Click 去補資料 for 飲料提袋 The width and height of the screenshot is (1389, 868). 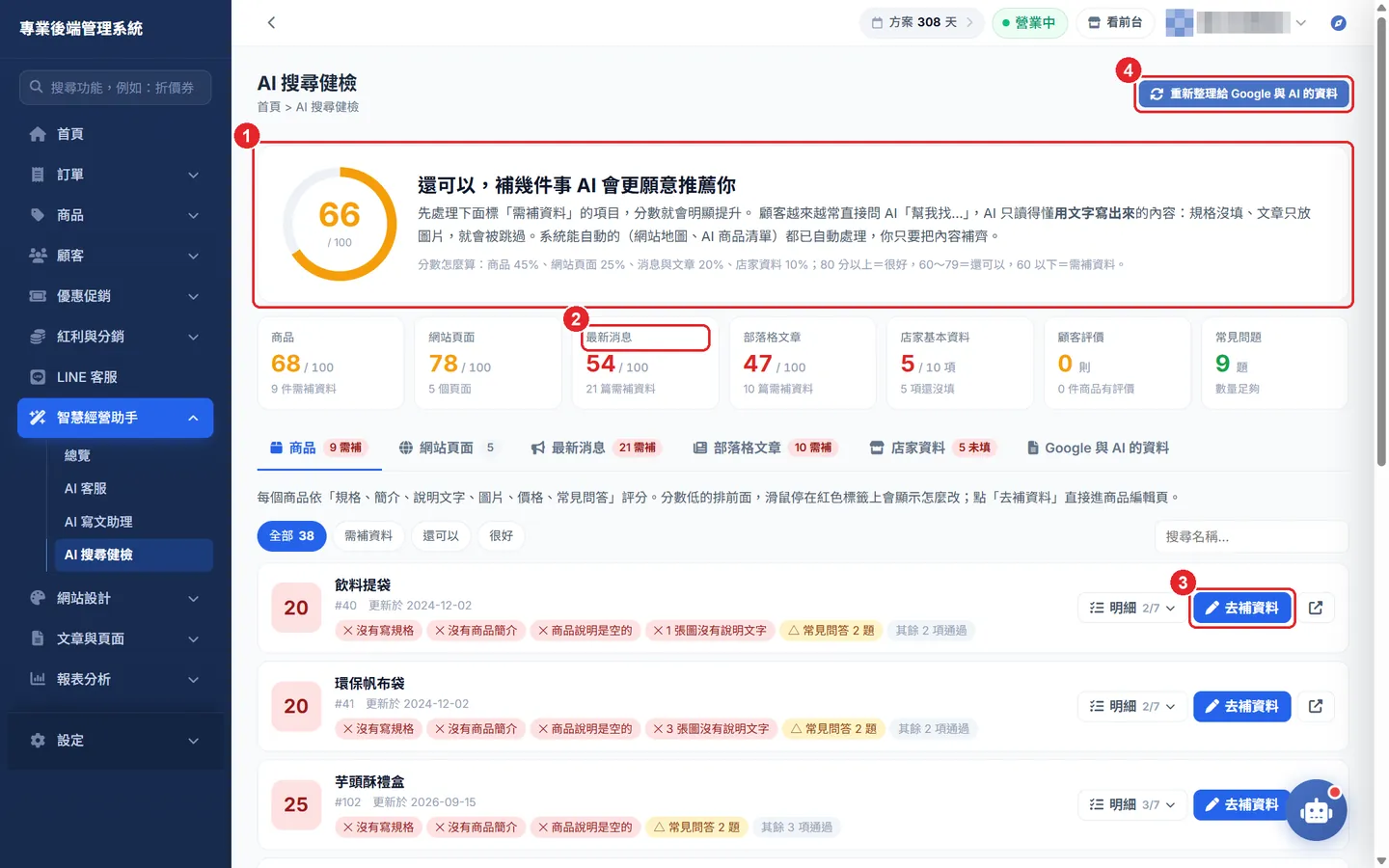tap(1241, 608)
